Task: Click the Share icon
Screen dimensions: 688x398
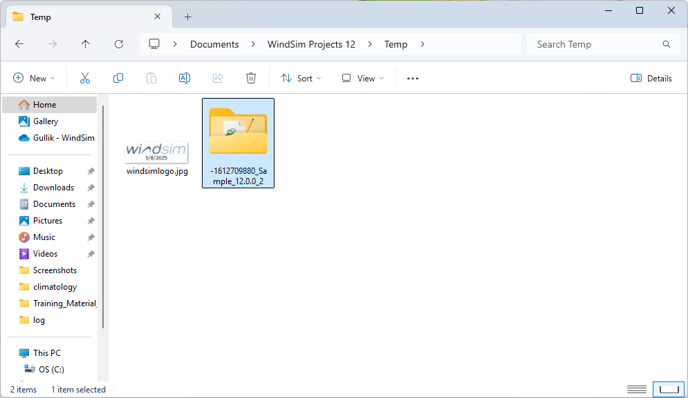Action: (218, 78)
